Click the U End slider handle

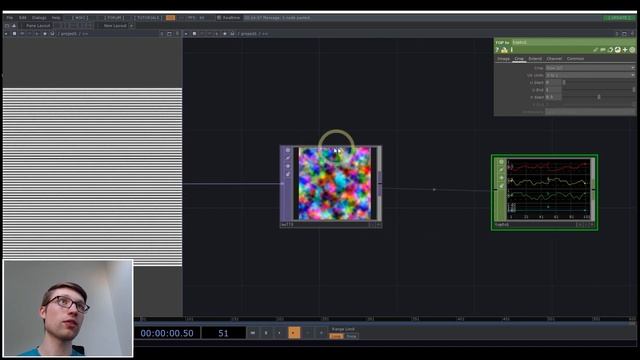[634, 90]
